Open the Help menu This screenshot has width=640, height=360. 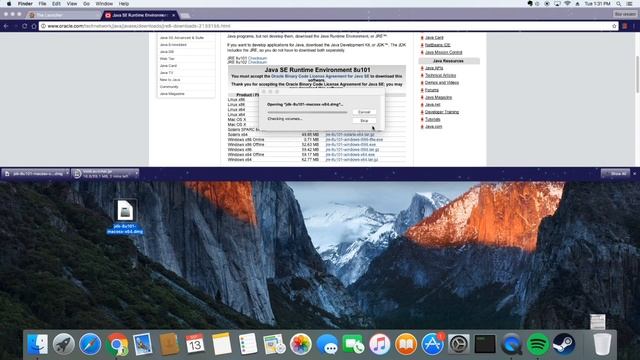click(124, 4)
